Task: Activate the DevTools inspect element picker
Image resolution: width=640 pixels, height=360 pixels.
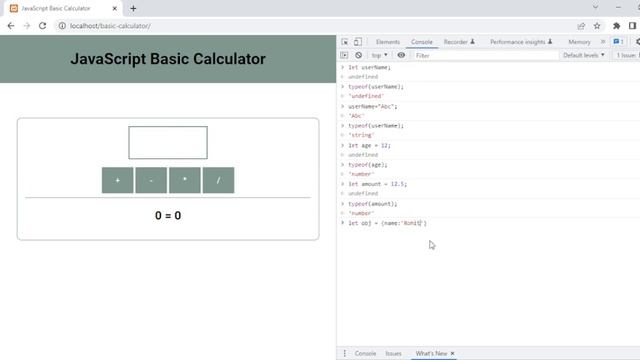Action: pyautogui.click(x=345, y=42)
